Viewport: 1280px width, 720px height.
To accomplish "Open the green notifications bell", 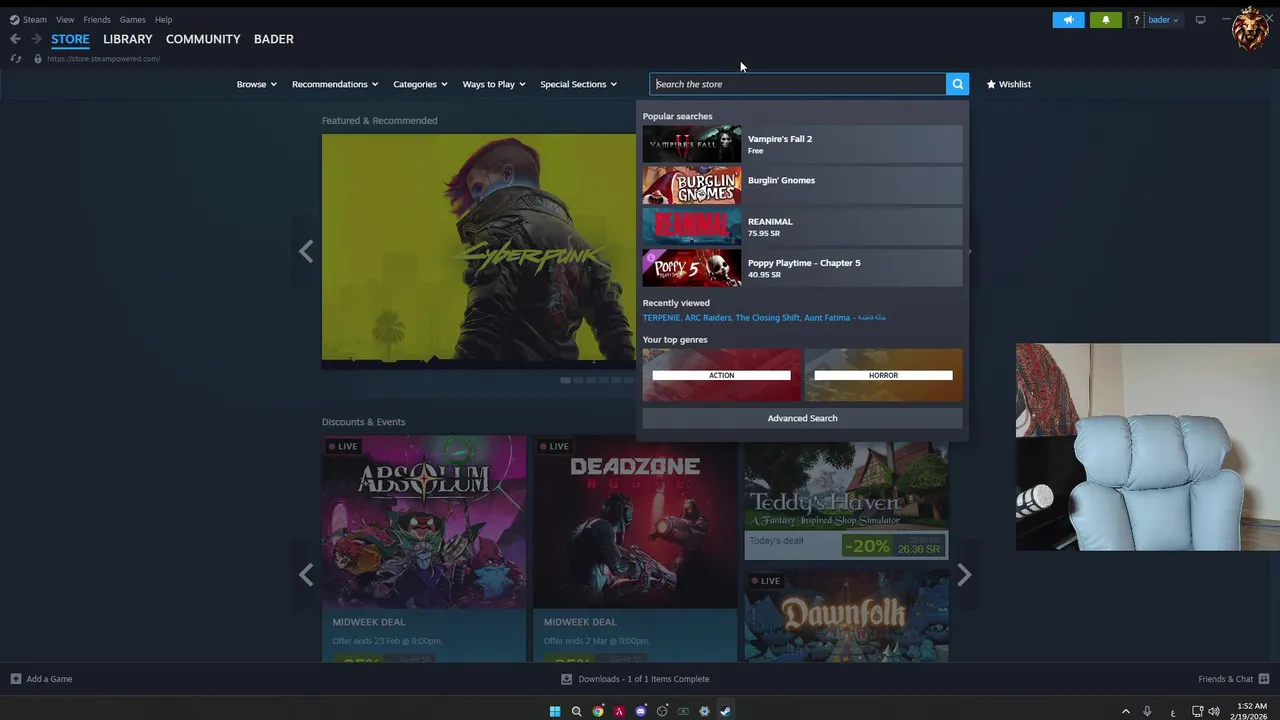I will click(x=1105, y=20).
